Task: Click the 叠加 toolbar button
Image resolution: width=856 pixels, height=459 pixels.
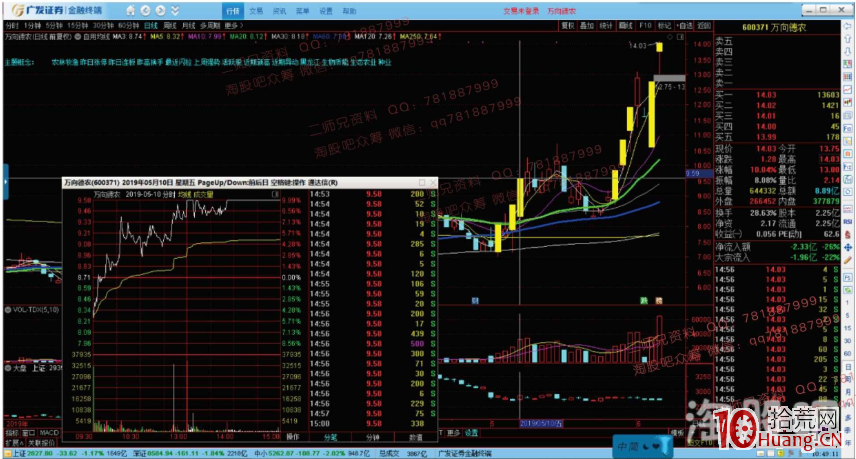Action: point(587,26)
